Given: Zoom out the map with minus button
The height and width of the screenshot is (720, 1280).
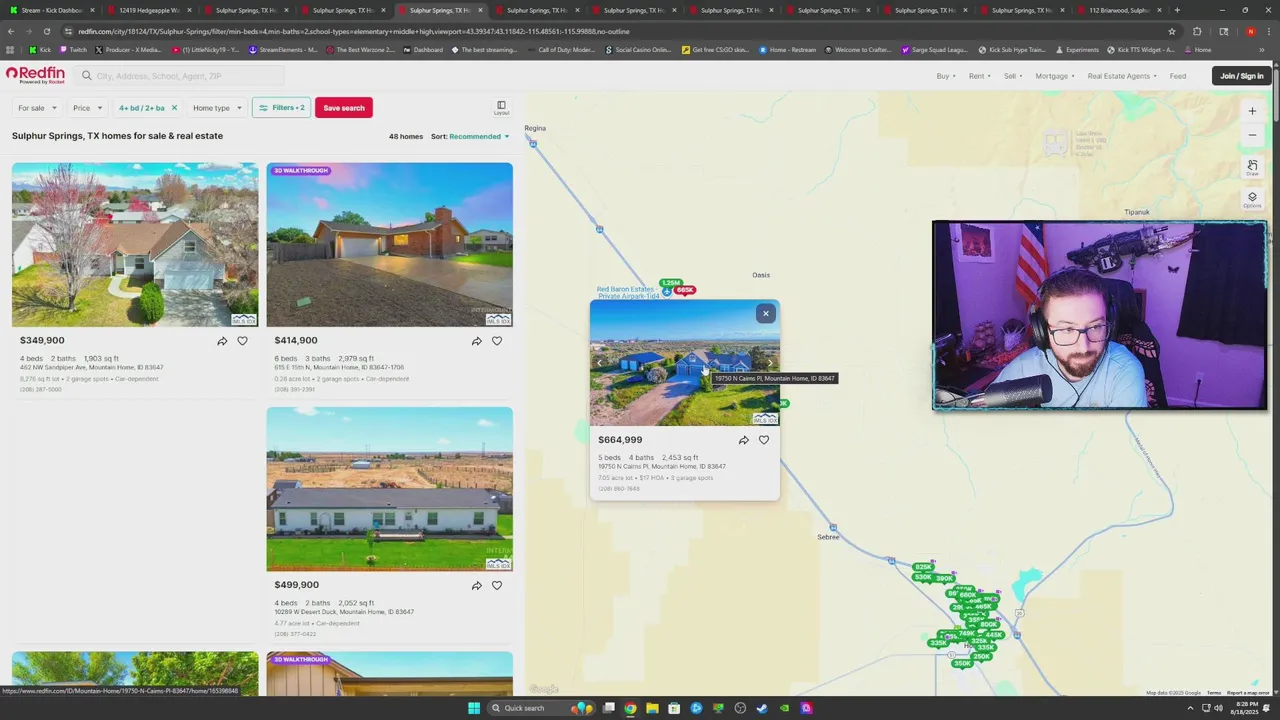Looking at the screenshot, I should [x=1252, y=135].
